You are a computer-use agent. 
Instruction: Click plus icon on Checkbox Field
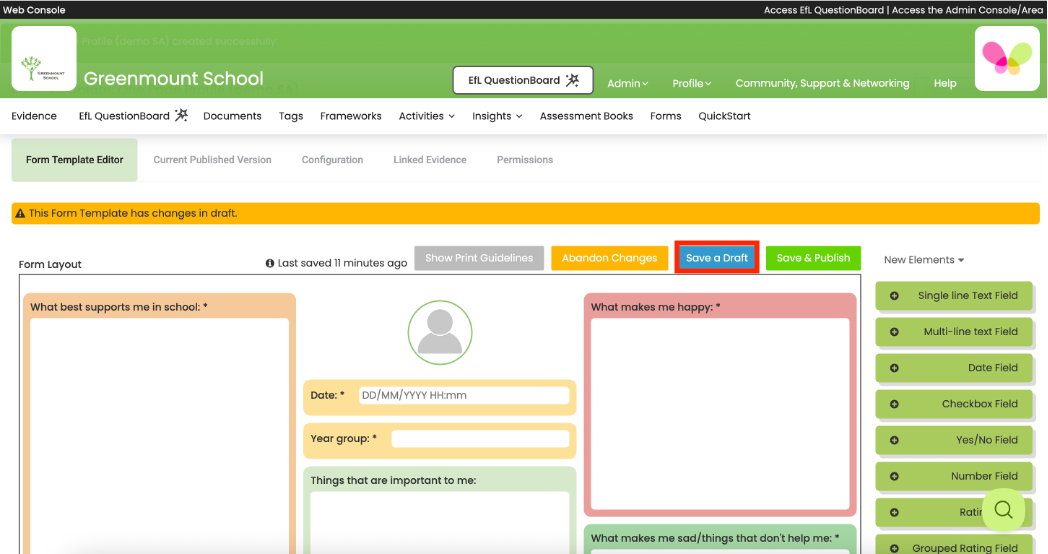(894, 404)
